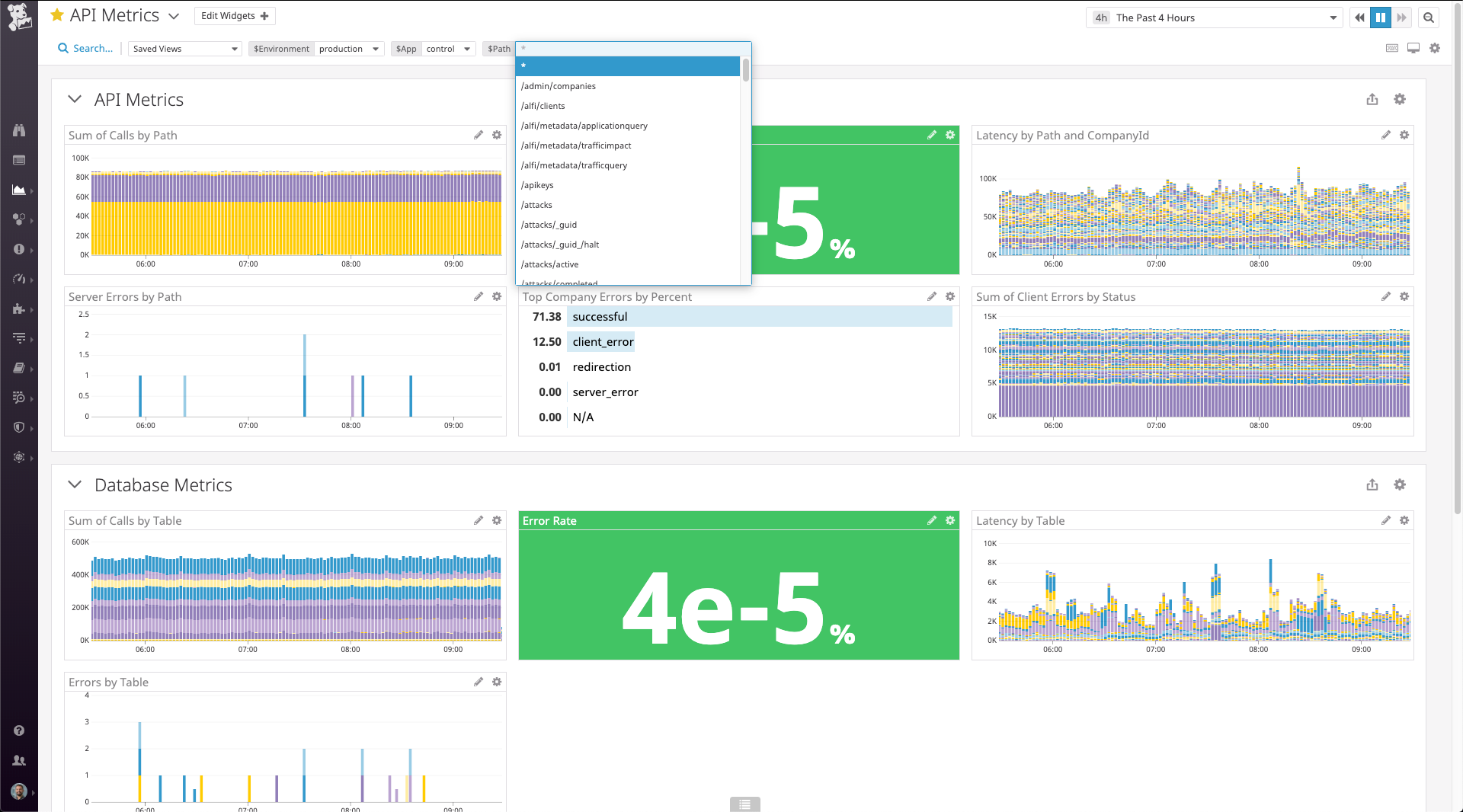Collapse the Database Metrics section chevron
This screenshot has height=812, width=1463.
pyautogui.click(x=75, y=484)
